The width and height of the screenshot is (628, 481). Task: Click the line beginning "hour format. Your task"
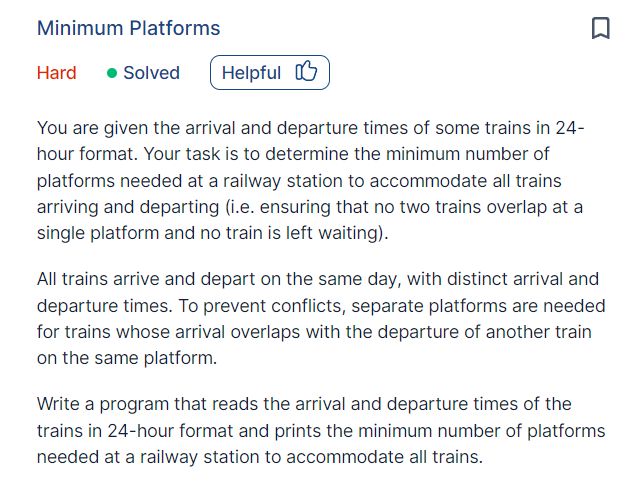[x=293, y=154]
